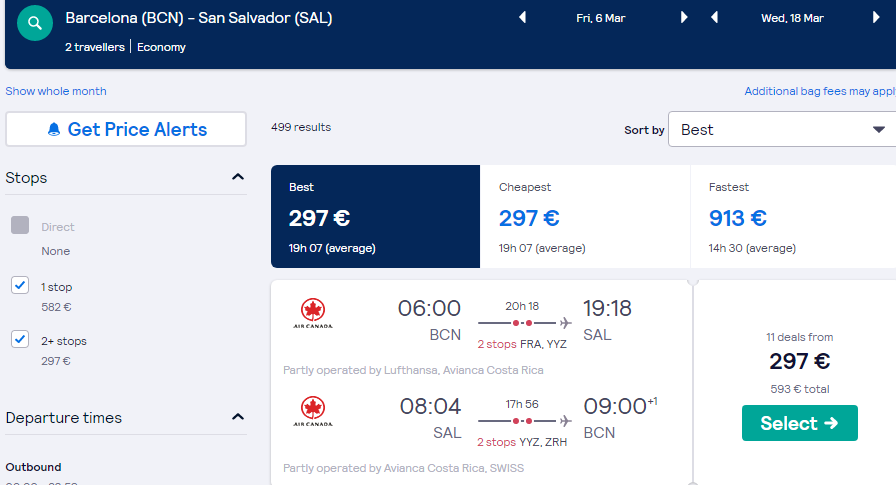Move return date later than Wed, 18 Mar
The height and width of the screenshot is (485, 896).
[x=876, y=18]
